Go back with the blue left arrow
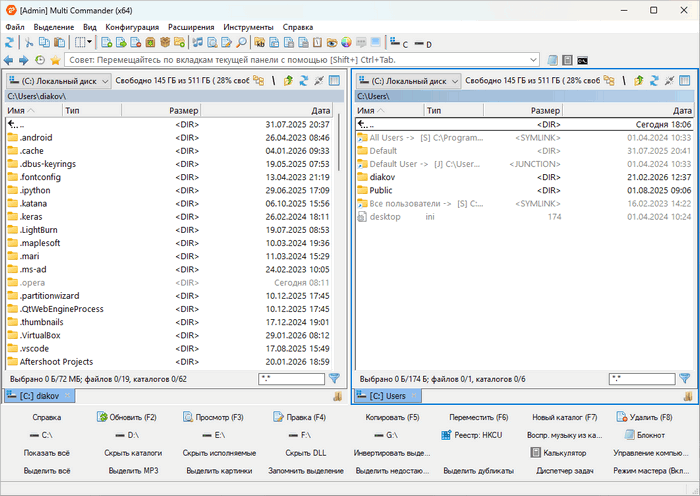Screen dimensions: 700x496 (x=8, y=60)
